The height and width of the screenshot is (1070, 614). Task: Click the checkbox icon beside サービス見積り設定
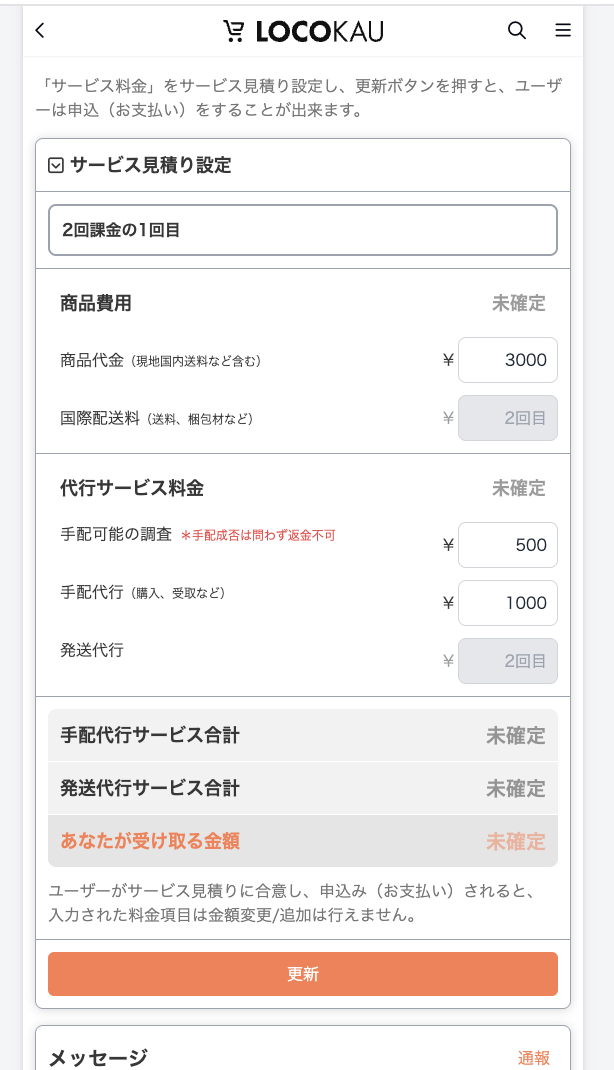coord(56,165)
